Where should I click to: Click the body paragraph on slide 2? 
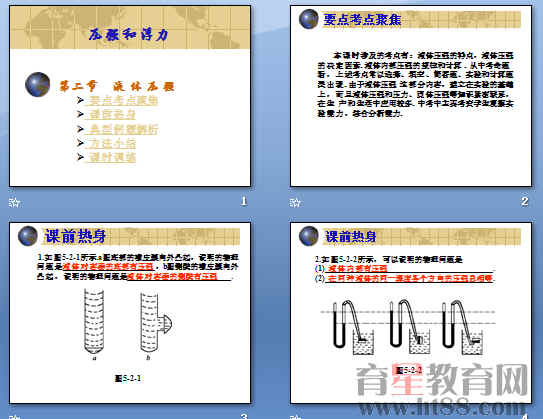tap(416, 84)
